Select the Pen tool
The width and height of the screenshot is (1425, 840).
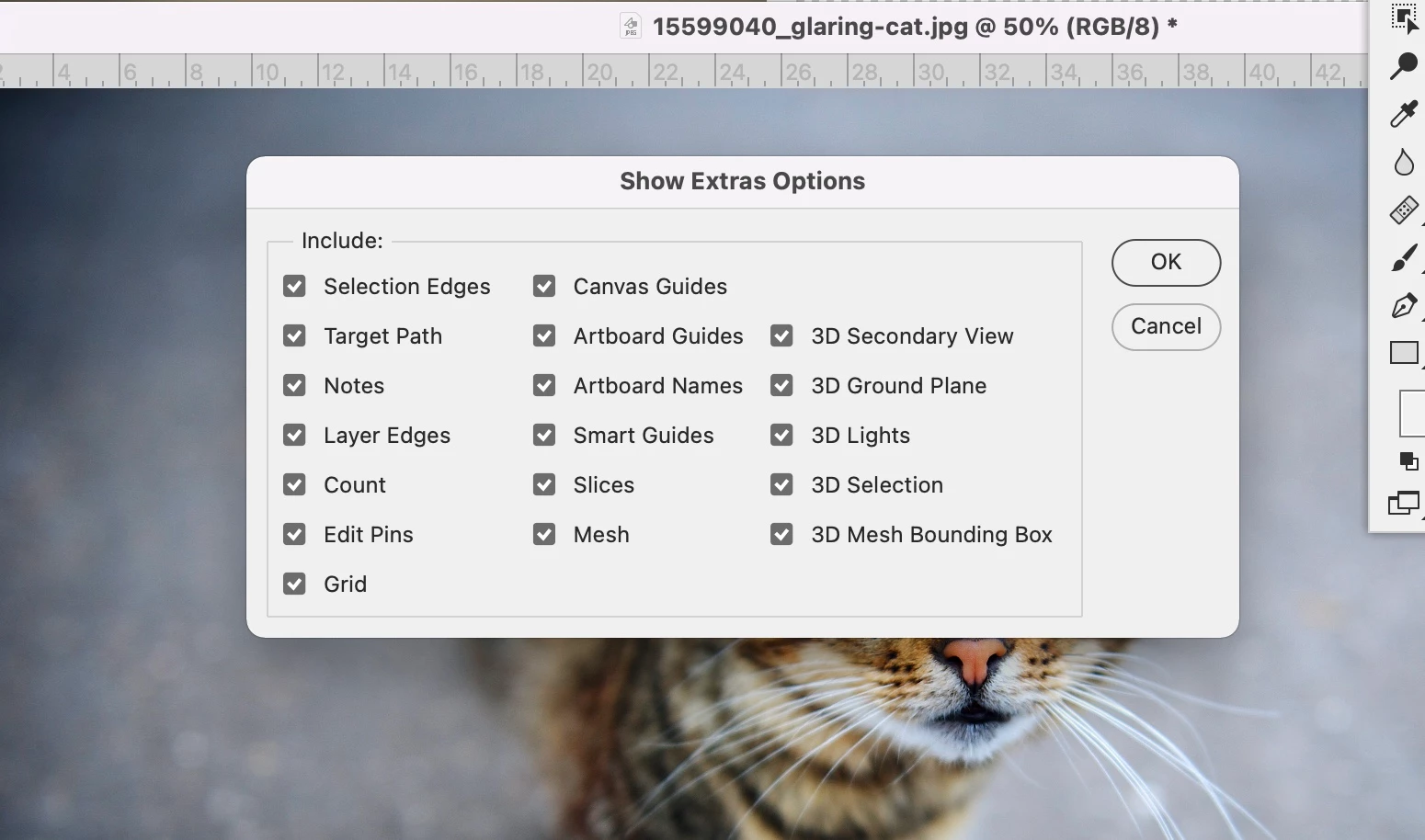(1404, 306)
